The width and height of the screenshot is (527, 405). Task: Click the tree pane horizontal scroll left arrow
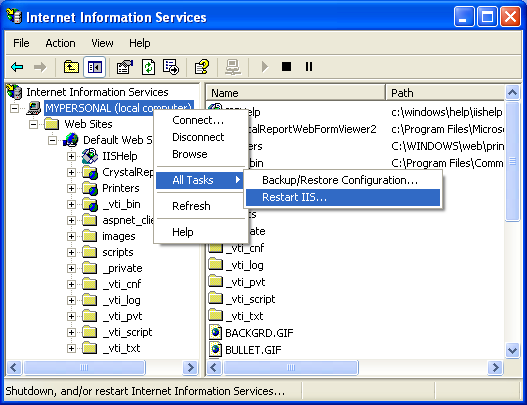[x=14, y=367]
